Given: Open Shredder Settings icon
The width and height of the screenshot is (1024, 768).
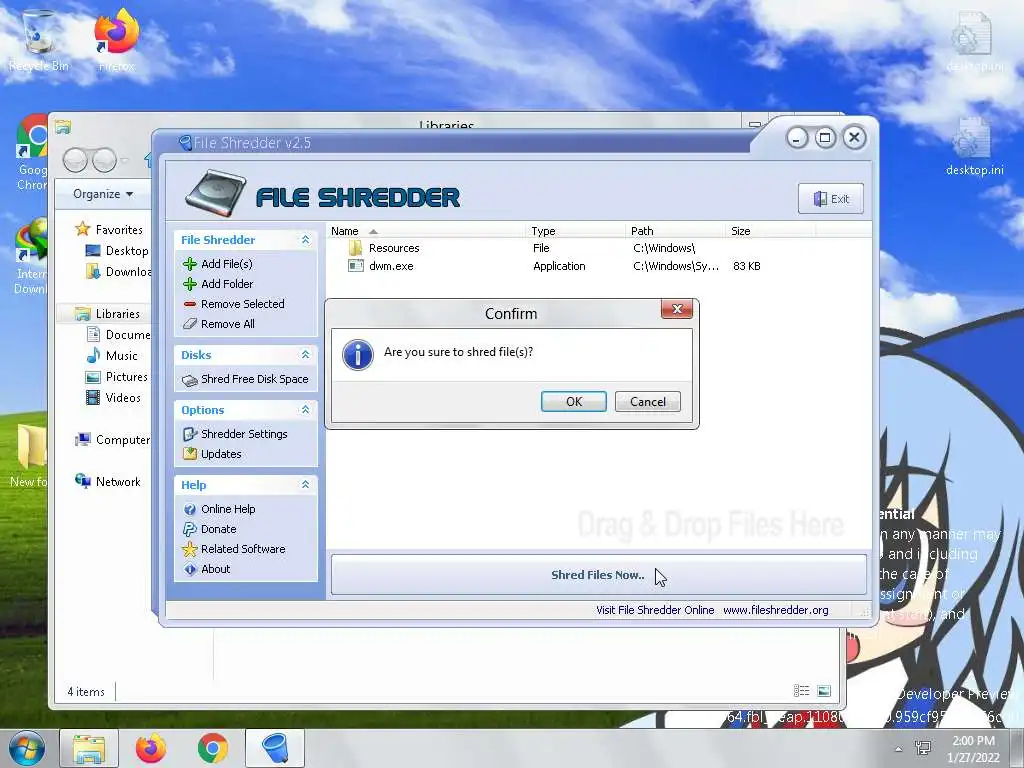Looking at the screenshot, I should click(x=190, y=434).
